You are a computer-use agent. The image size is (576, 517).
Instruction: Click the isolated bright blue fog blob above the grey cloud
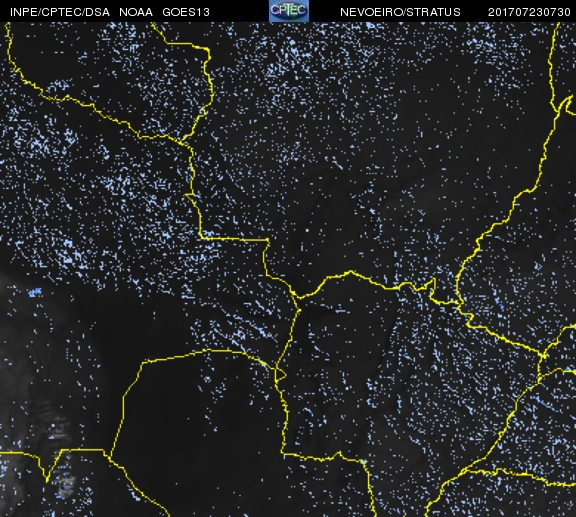[35, 292]
